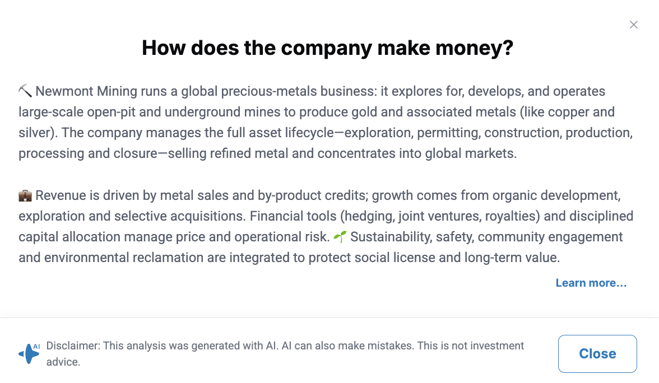Screen dimensions: 659x383
Task: Click the blue AI sparkle icon
Action: pos(29,354)
